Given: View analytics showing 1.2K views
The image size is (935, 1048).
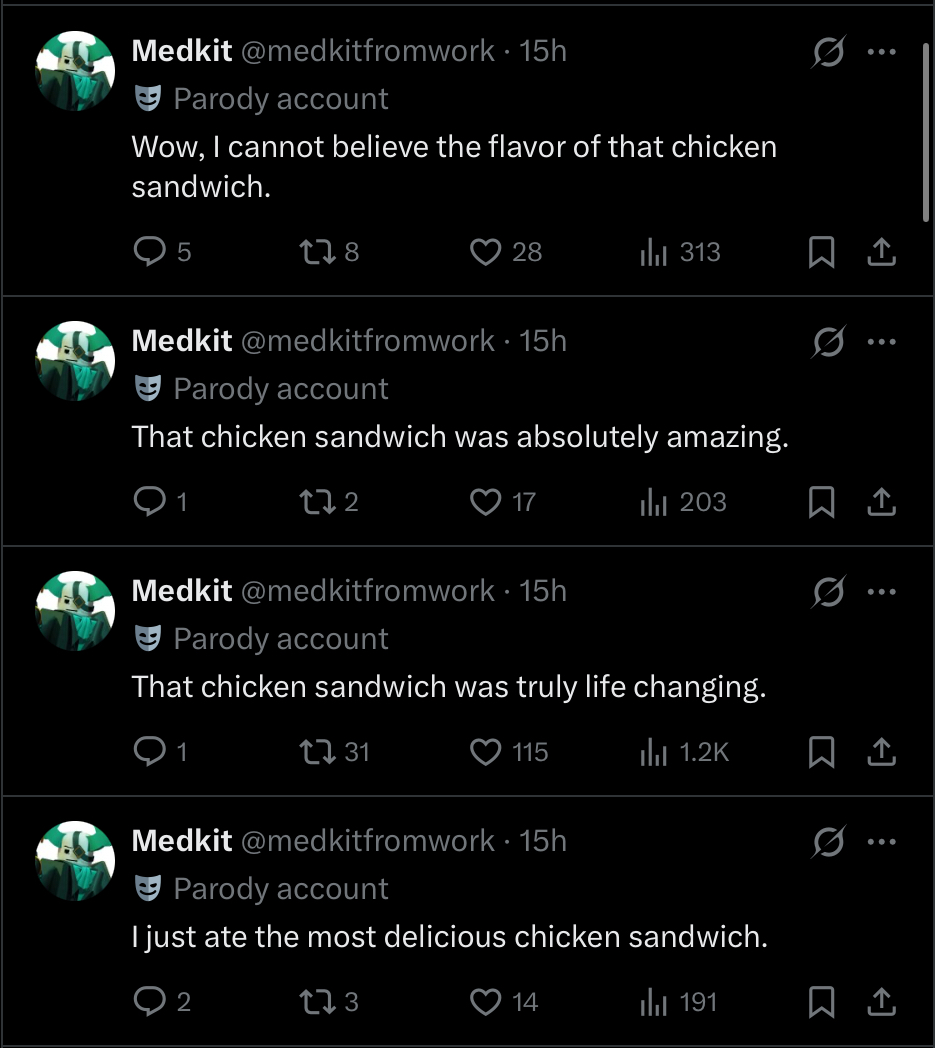Looking at the screenshot, I should coord(684,752).
